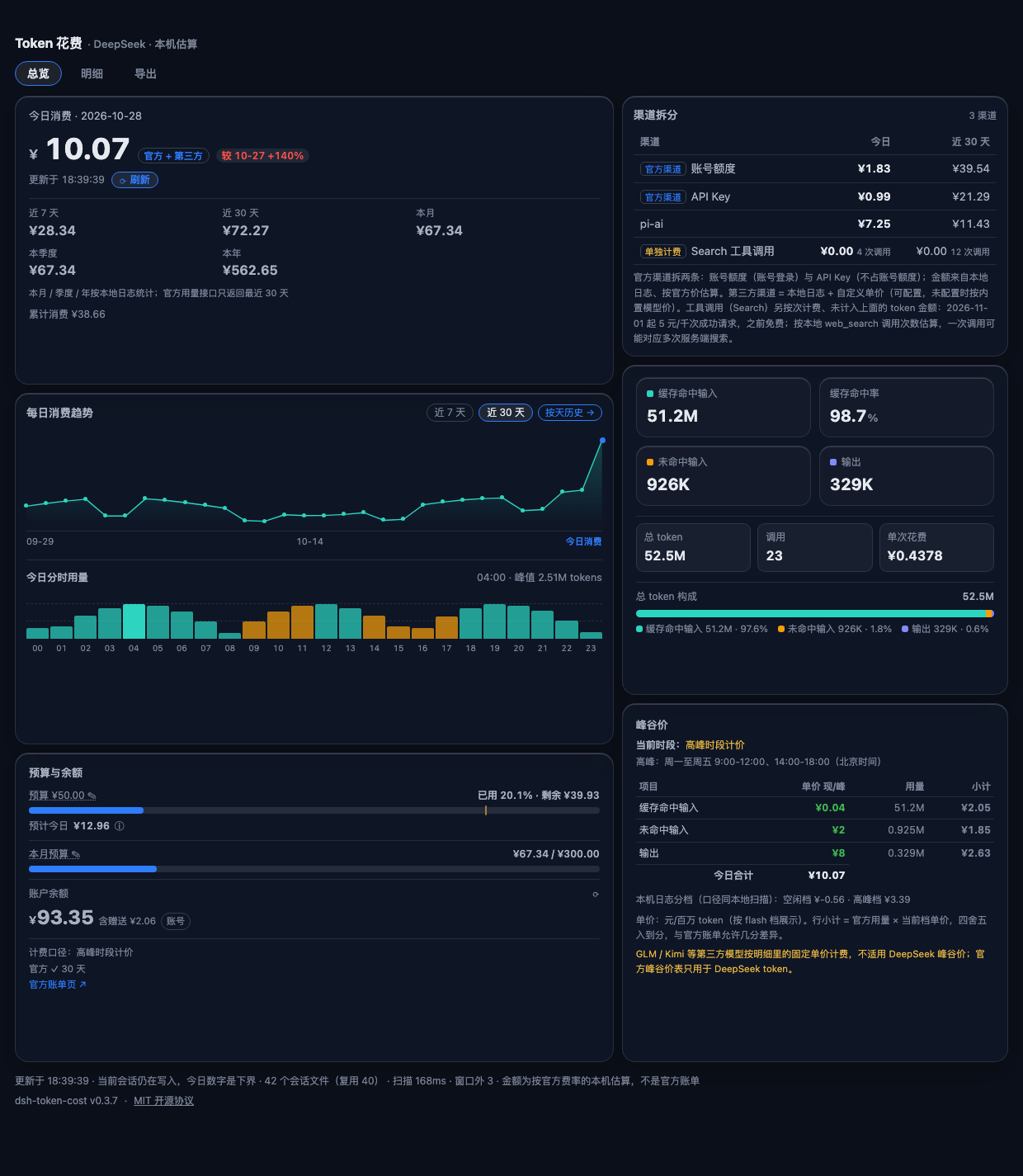Click the 本月预算 edit pencil icon

[76, 854]
